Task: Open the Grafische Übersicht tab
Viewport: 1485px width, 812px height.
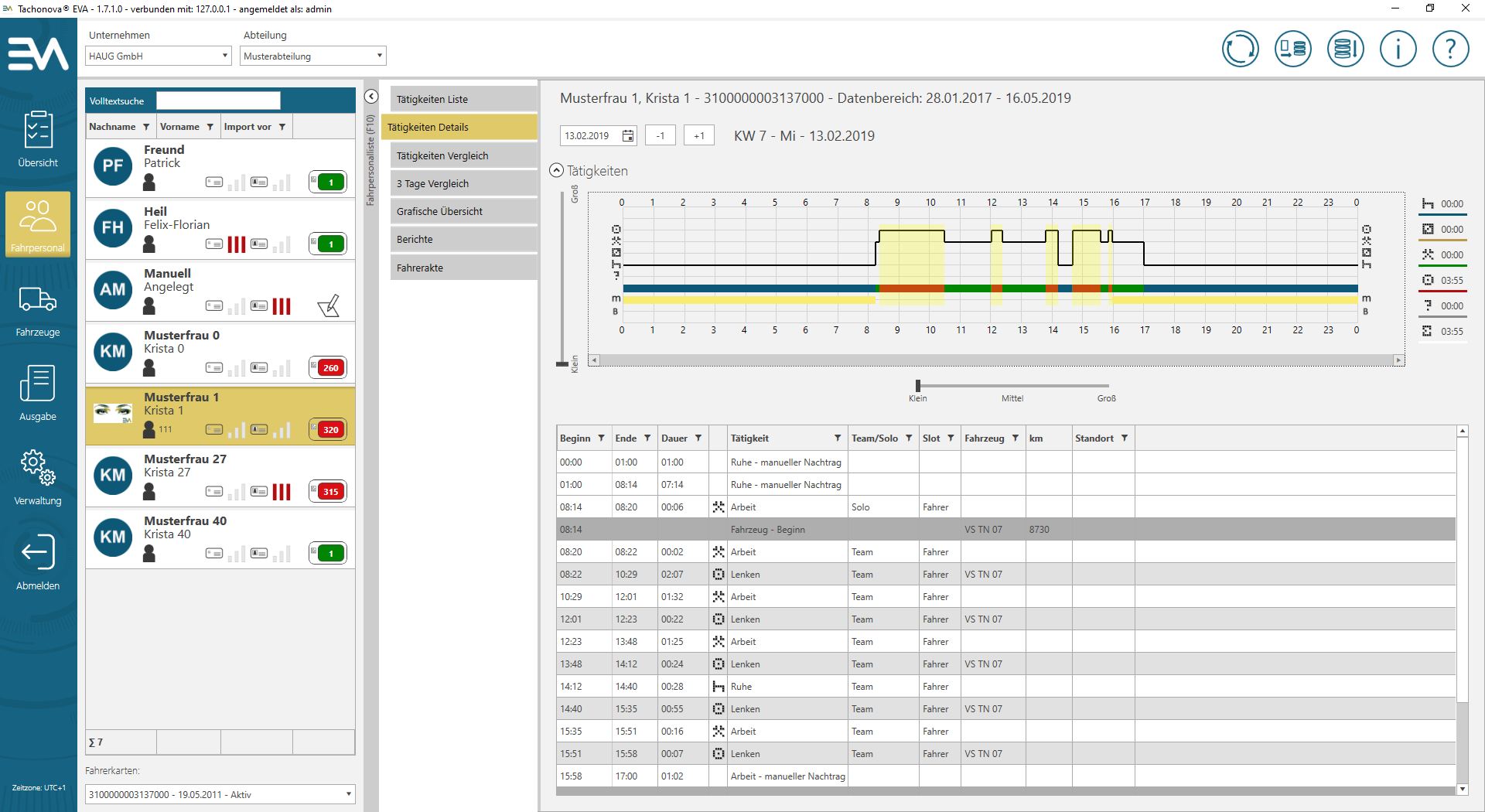Action: click(x=463, y=211)
